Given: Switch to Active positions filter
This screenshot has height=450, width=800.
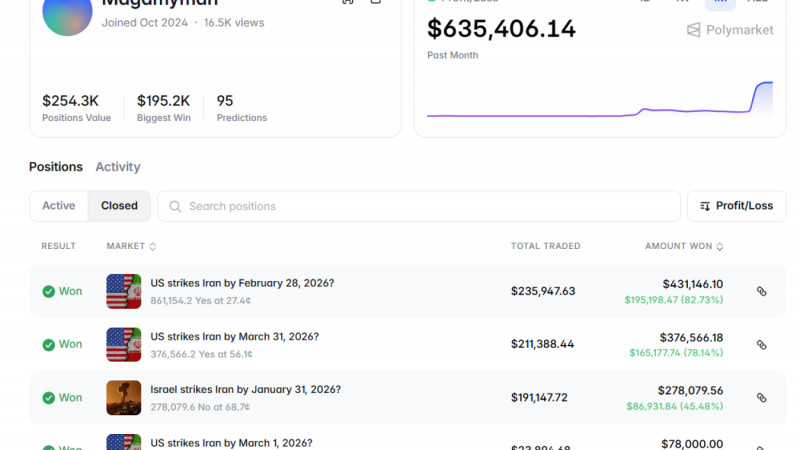Looking at the screenshot, I should (x=59, y=206).
